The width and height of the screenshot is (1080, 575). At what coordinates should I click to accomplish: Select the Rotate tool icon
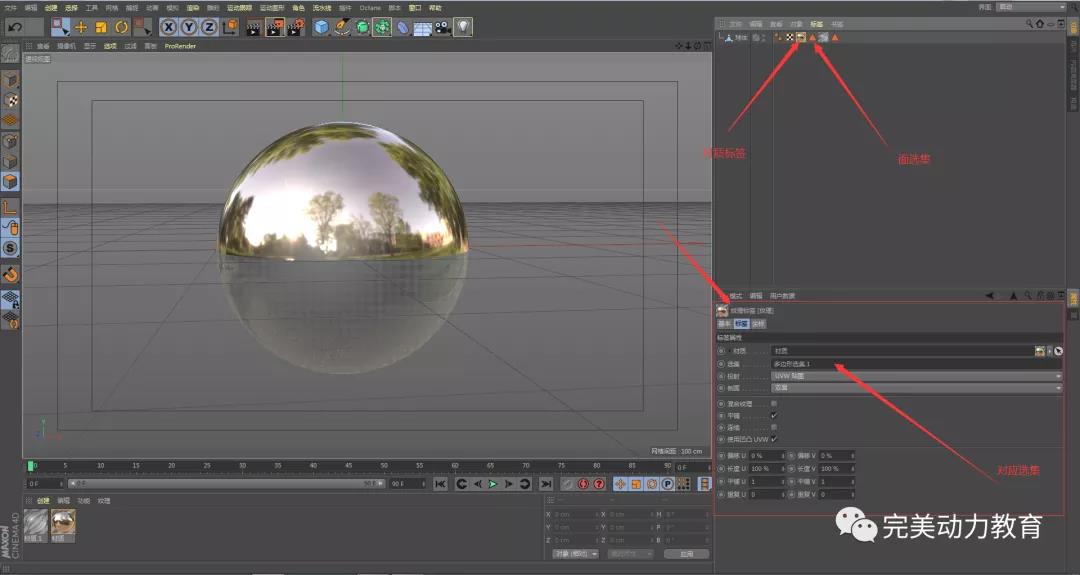point(121,27)
